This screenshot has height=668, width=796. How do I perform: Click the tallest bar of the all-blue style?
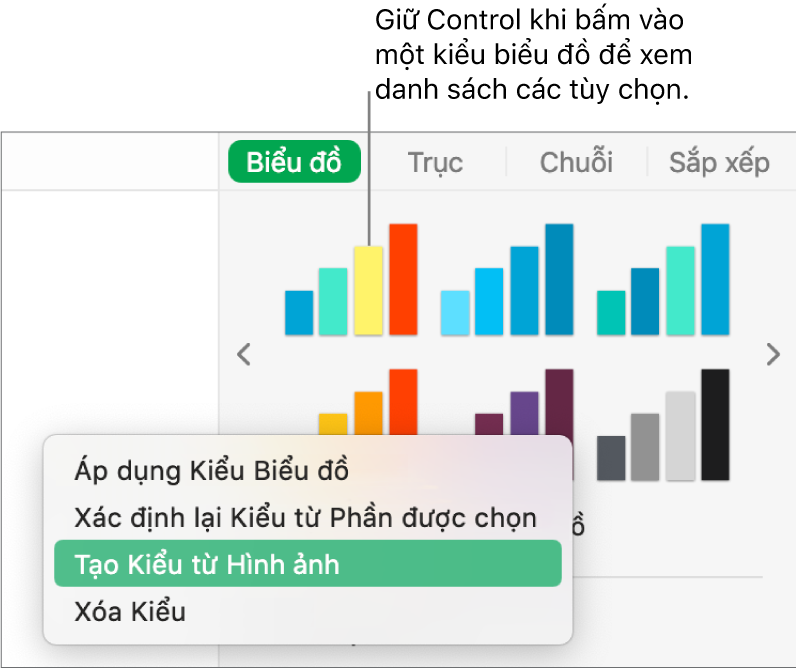tap(559, 279)
